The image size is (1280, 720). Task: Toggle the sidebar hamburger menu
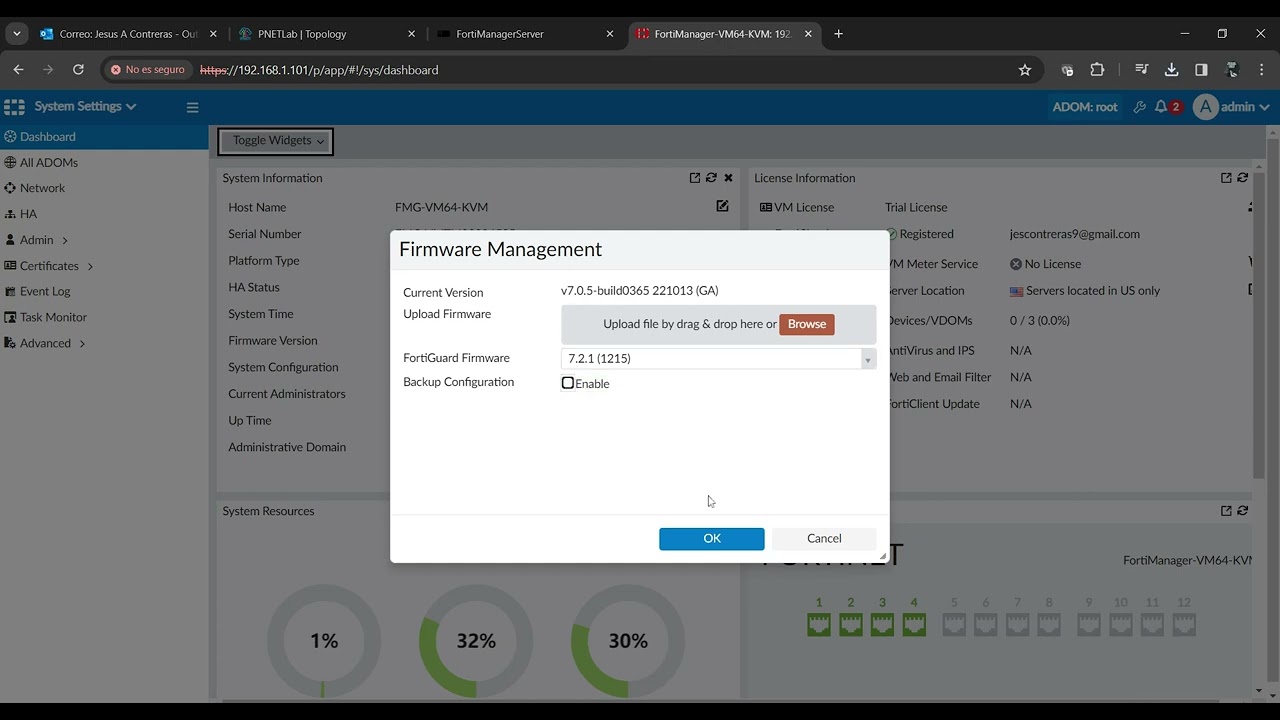coord(192,107)
